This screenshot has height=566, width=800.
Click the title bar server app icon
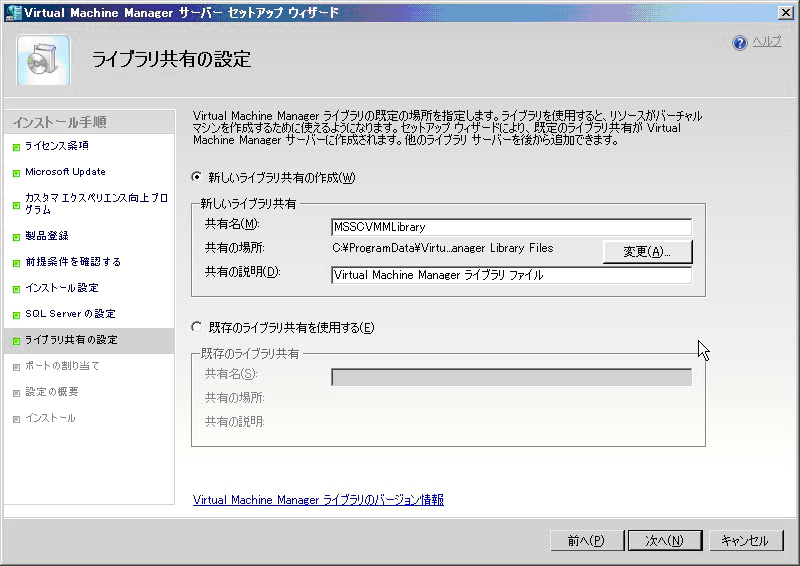[x=12, y=12]
